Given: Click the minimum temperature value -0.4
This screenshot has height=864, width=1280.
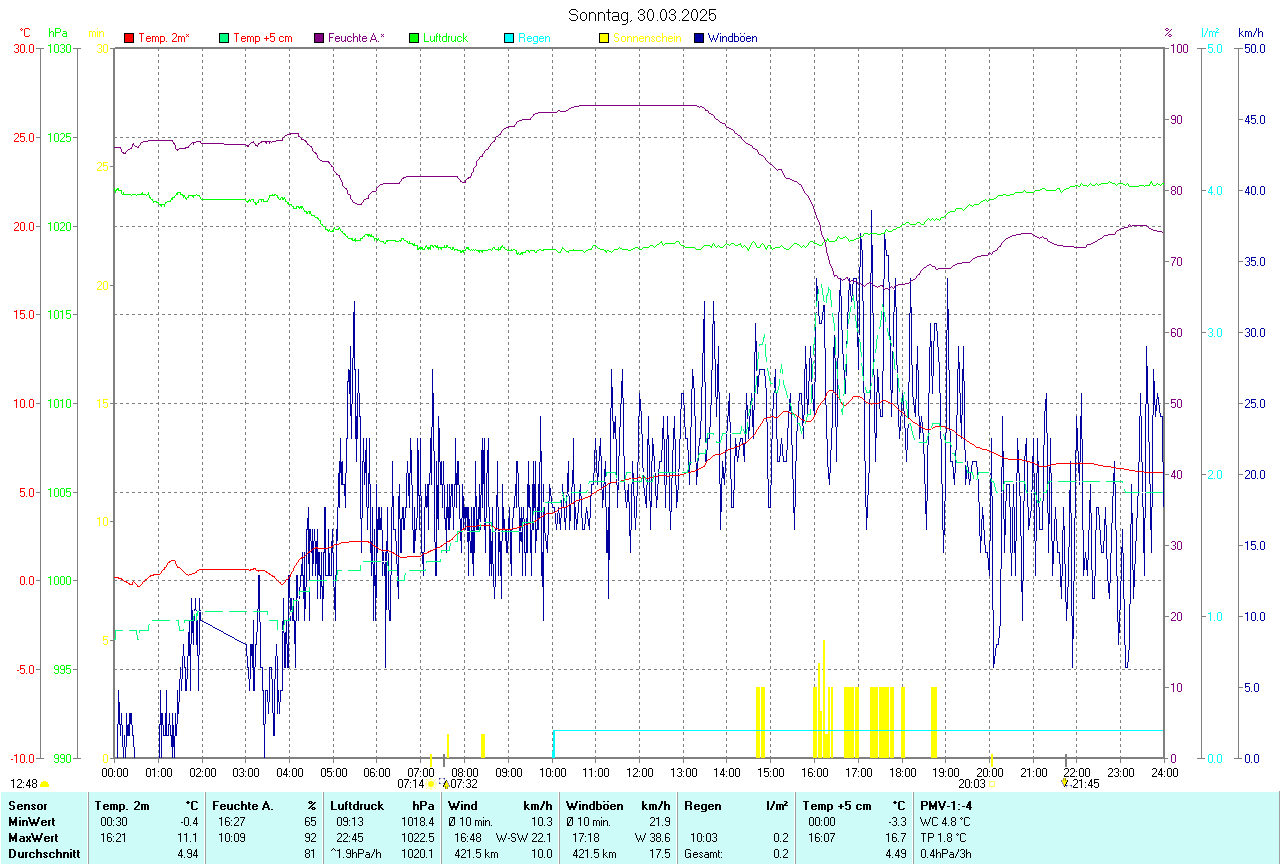Looking at the screenshot, I should point(188,821).
